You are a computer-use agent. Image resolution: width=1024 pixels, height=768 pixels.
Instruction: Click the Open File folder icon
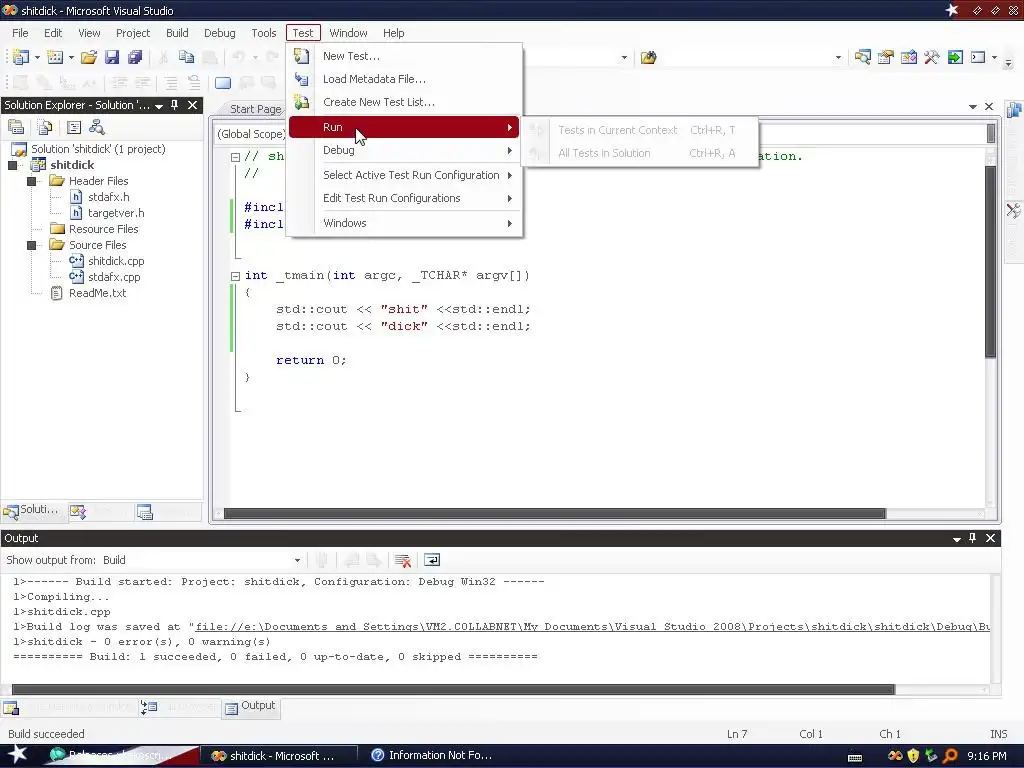click(x=89, y=57)
